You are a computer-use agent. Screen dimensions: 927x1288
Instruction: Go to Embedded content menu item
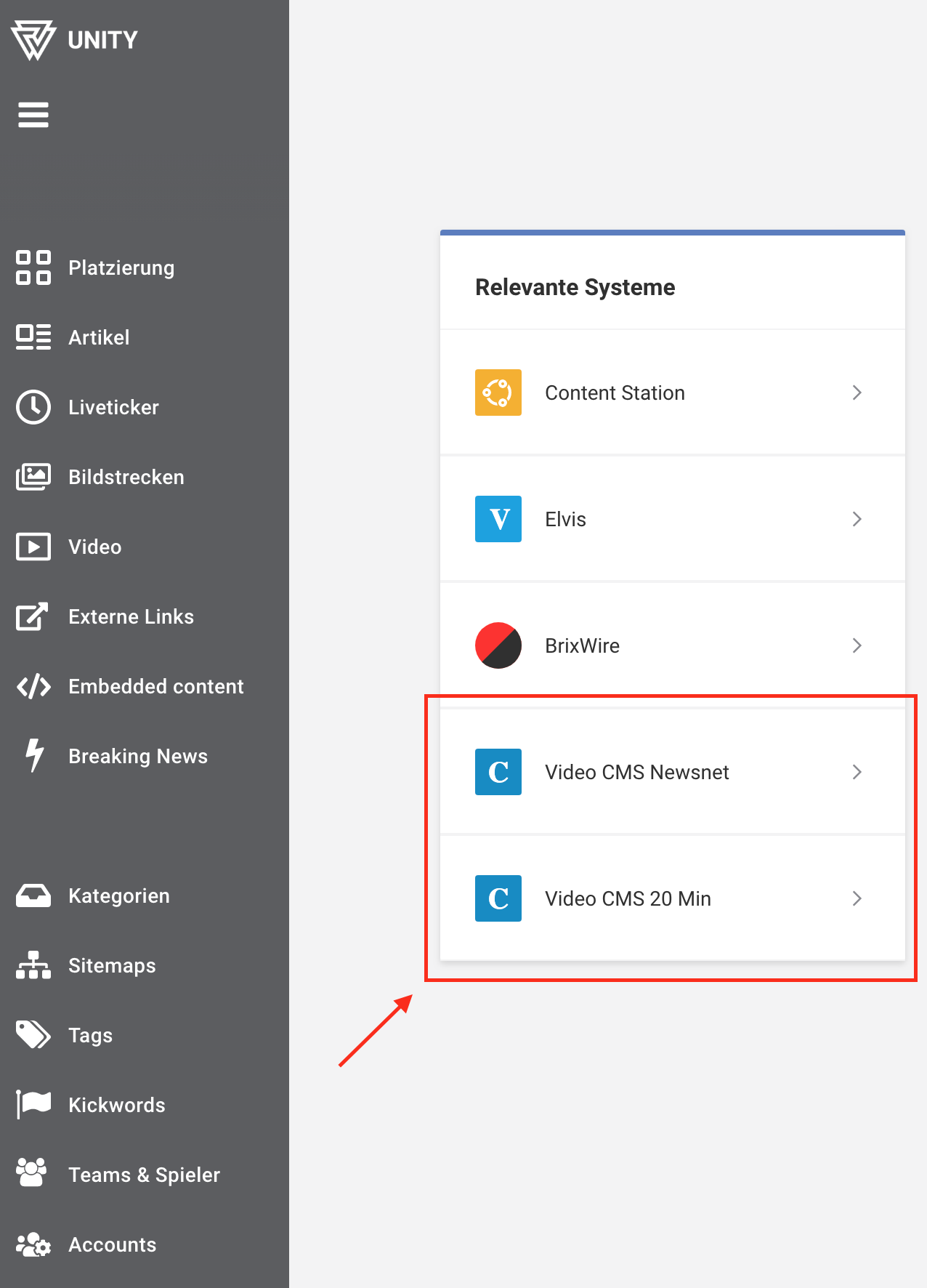coord(155,686)
